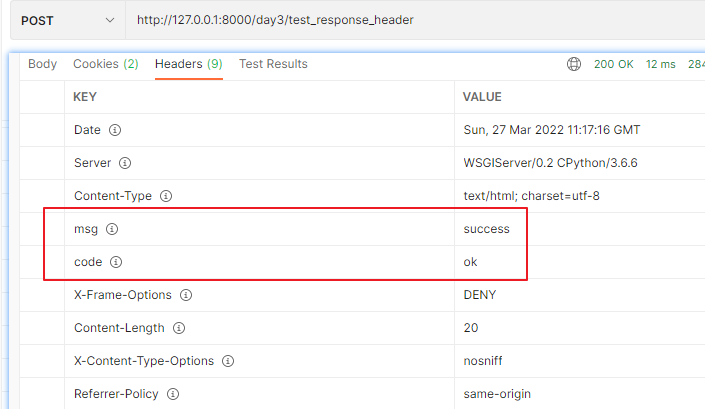Click the code header key
705x409 pixels.
(88, 262)
